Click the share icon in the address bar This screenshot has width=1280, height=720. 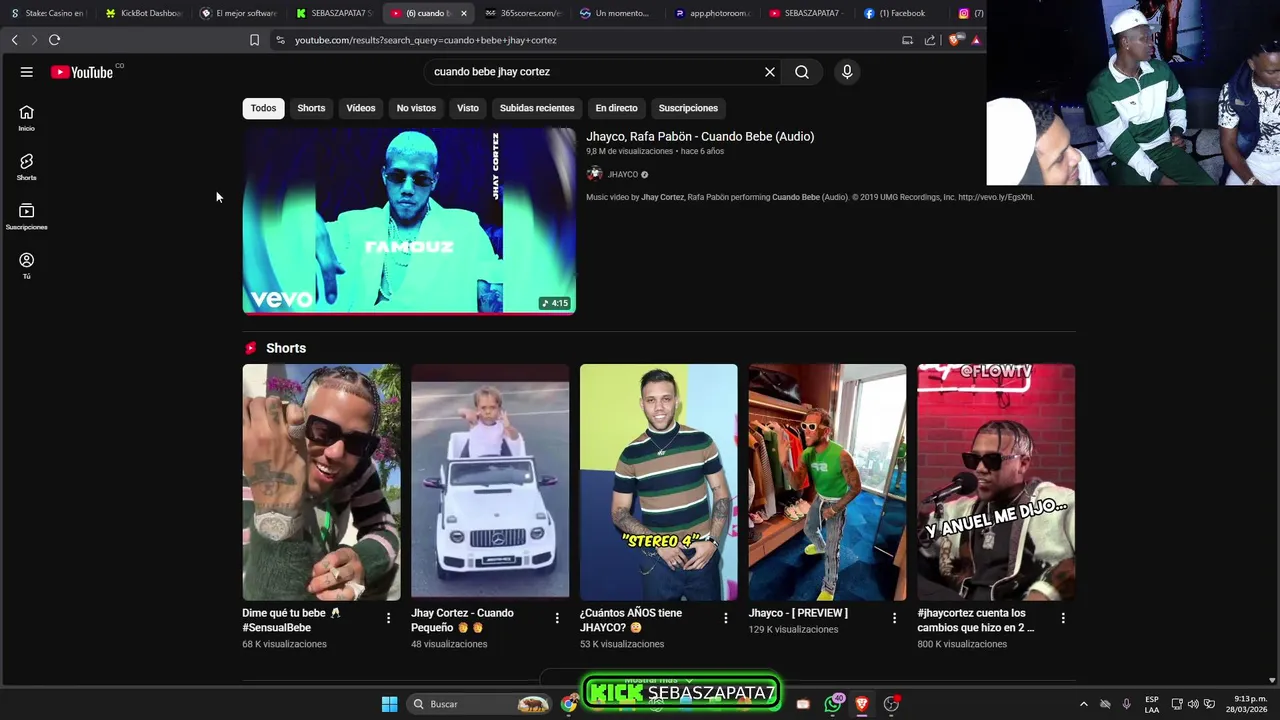930,40
